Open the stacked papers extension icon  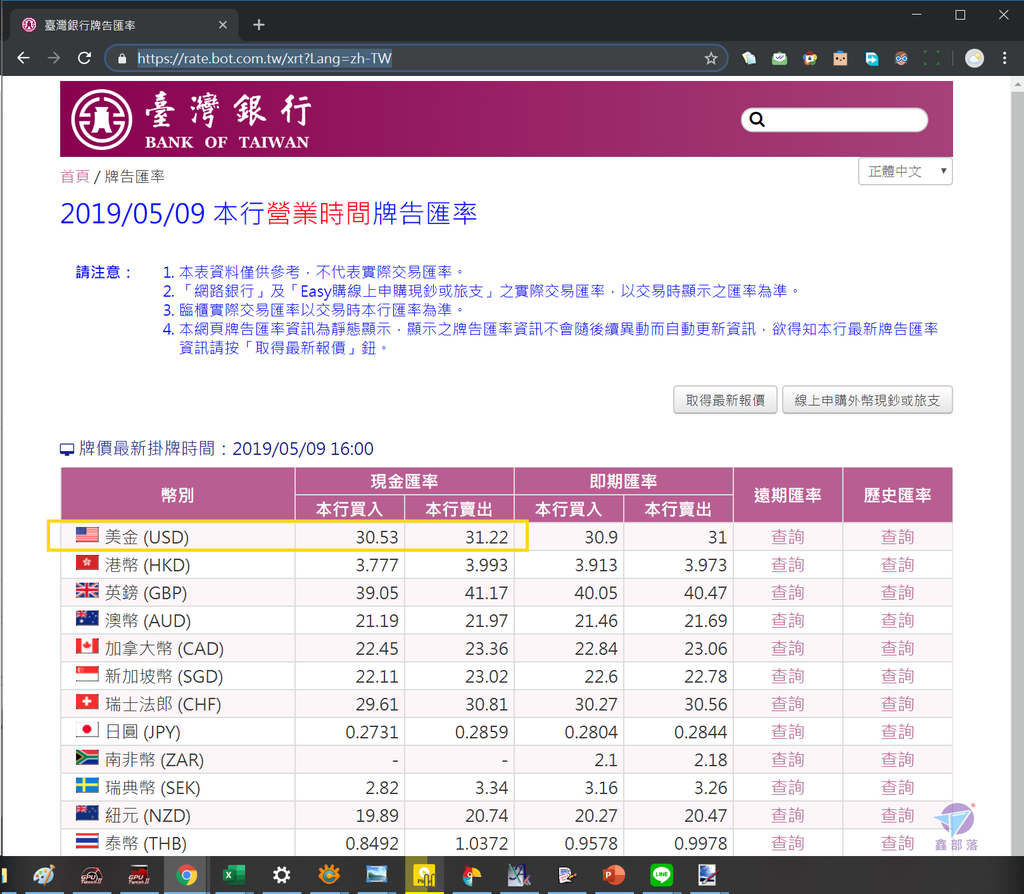pyautogui.click(x=749, y=59)
